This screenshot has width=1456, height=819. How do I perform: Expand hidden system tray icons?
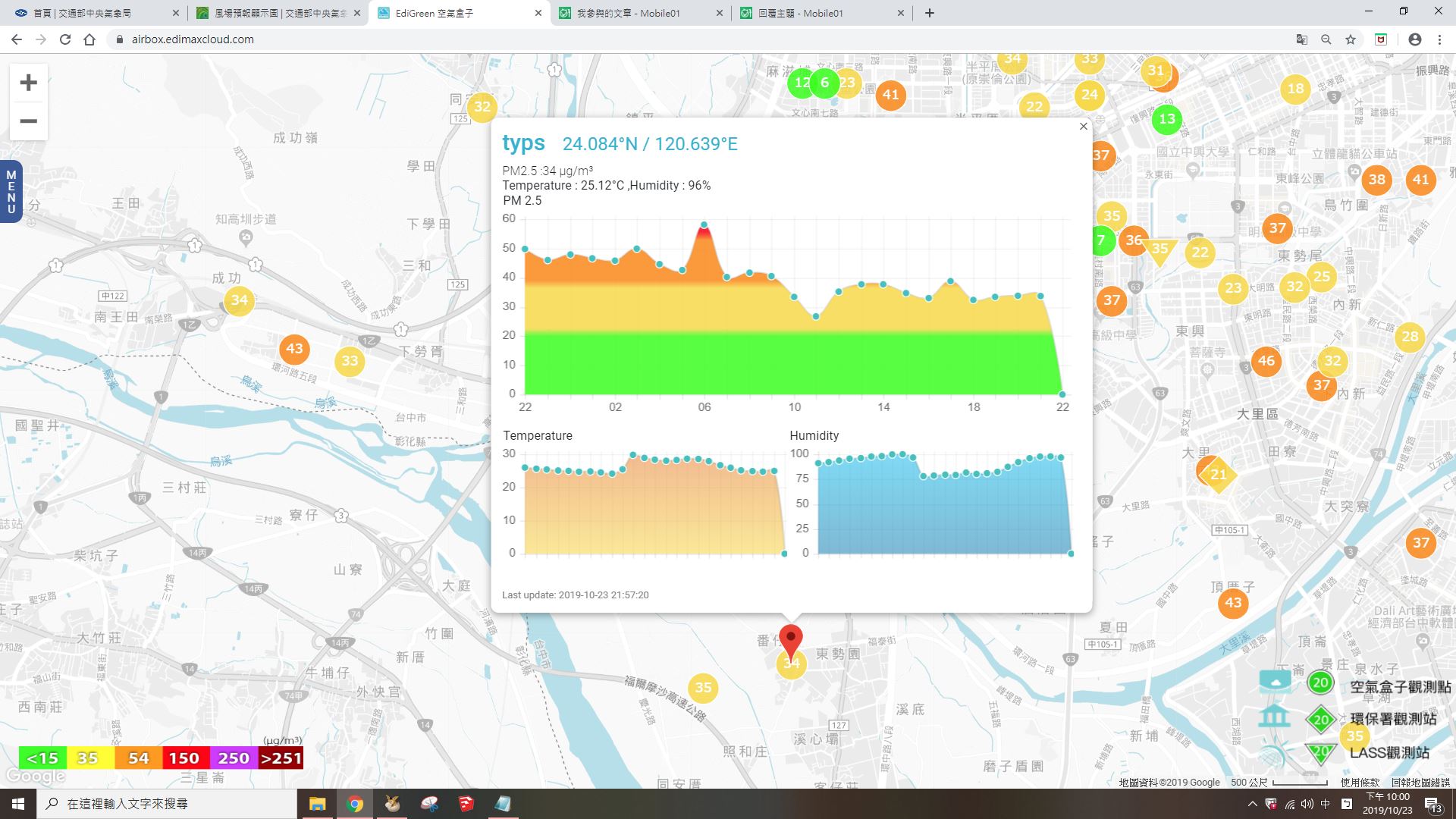1252,804
